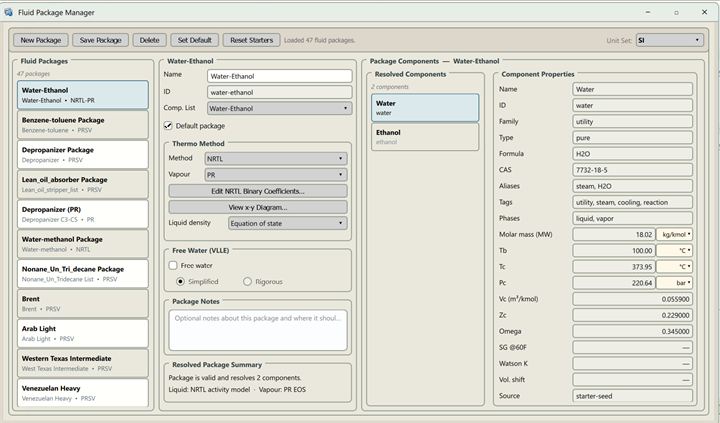This screenshot has width=720, height=423.
Task: Select the Rigorous radio button
Action: [x=248, y=281]
